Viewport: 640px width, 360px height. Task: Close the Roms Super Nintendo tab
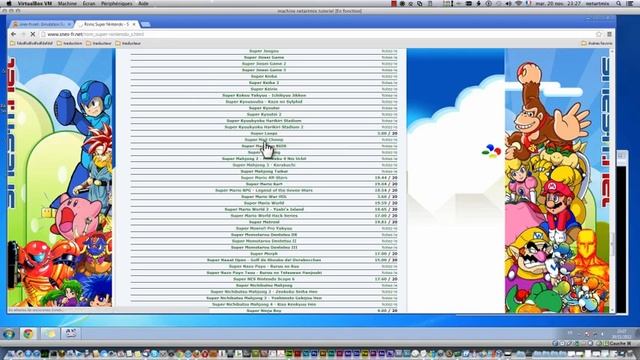[x=134, y=24]
